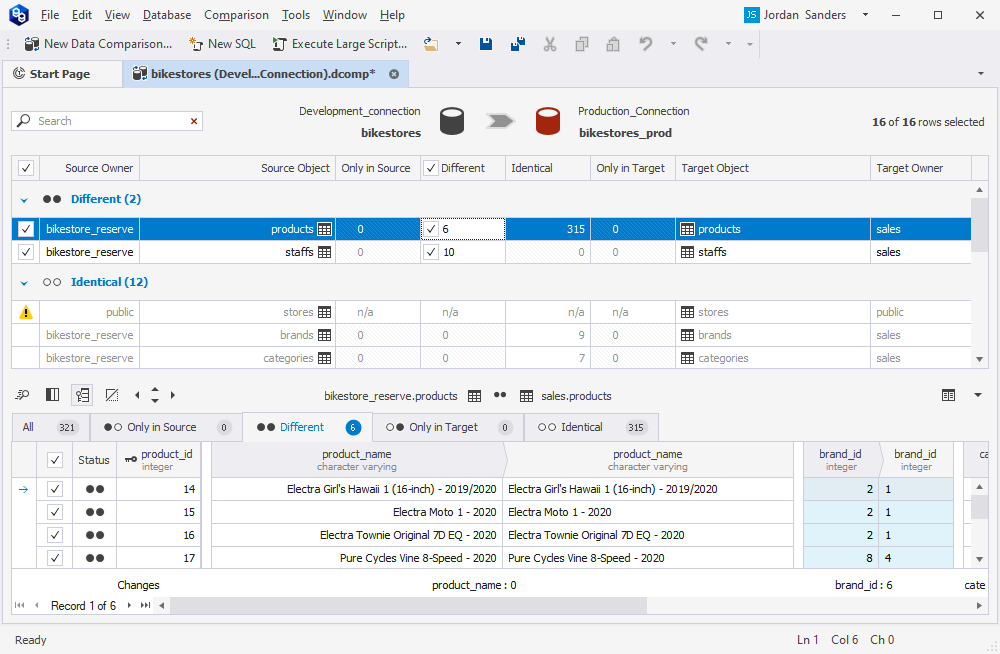Click the Target Owner column header

click(x=920, y=168)
